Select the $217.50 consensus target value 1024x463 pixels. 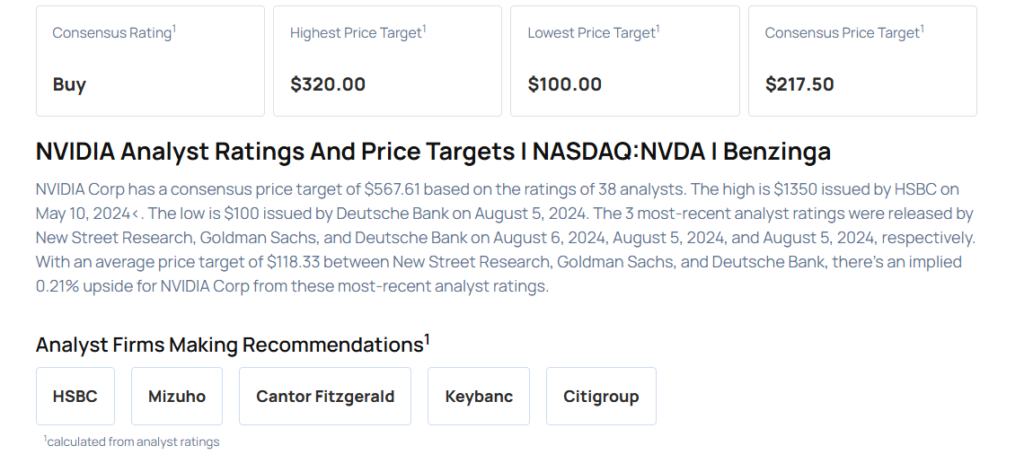point(800,84)
